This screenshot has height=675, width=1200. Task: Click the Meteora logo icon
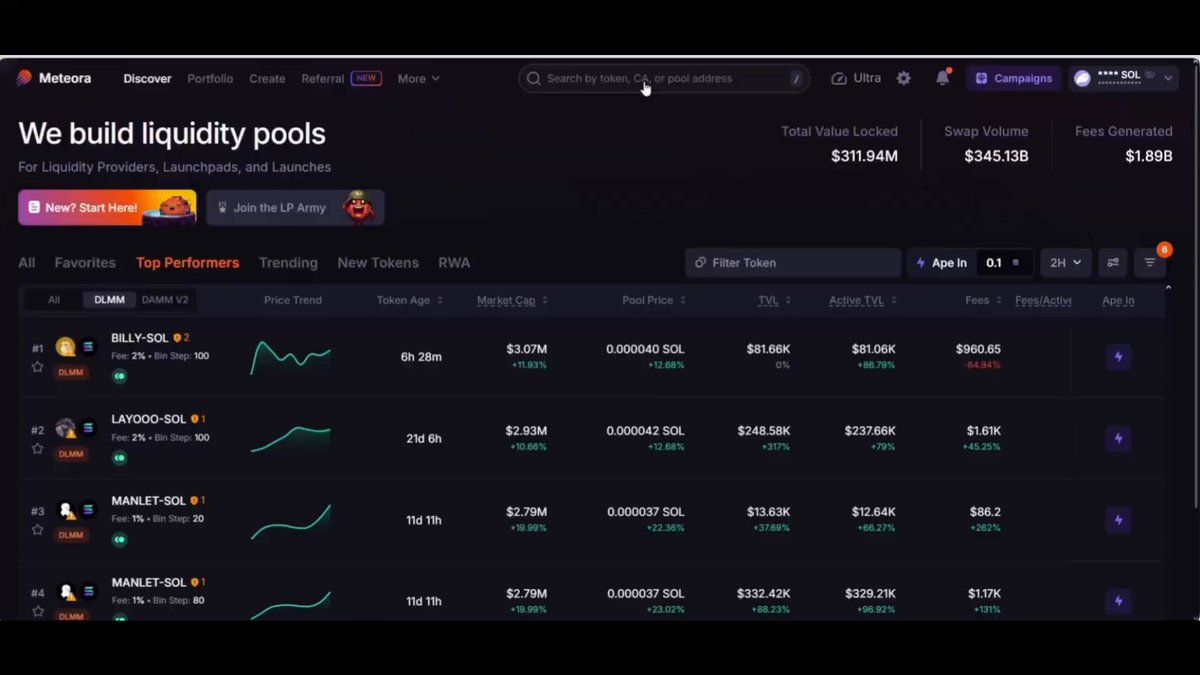25,78
